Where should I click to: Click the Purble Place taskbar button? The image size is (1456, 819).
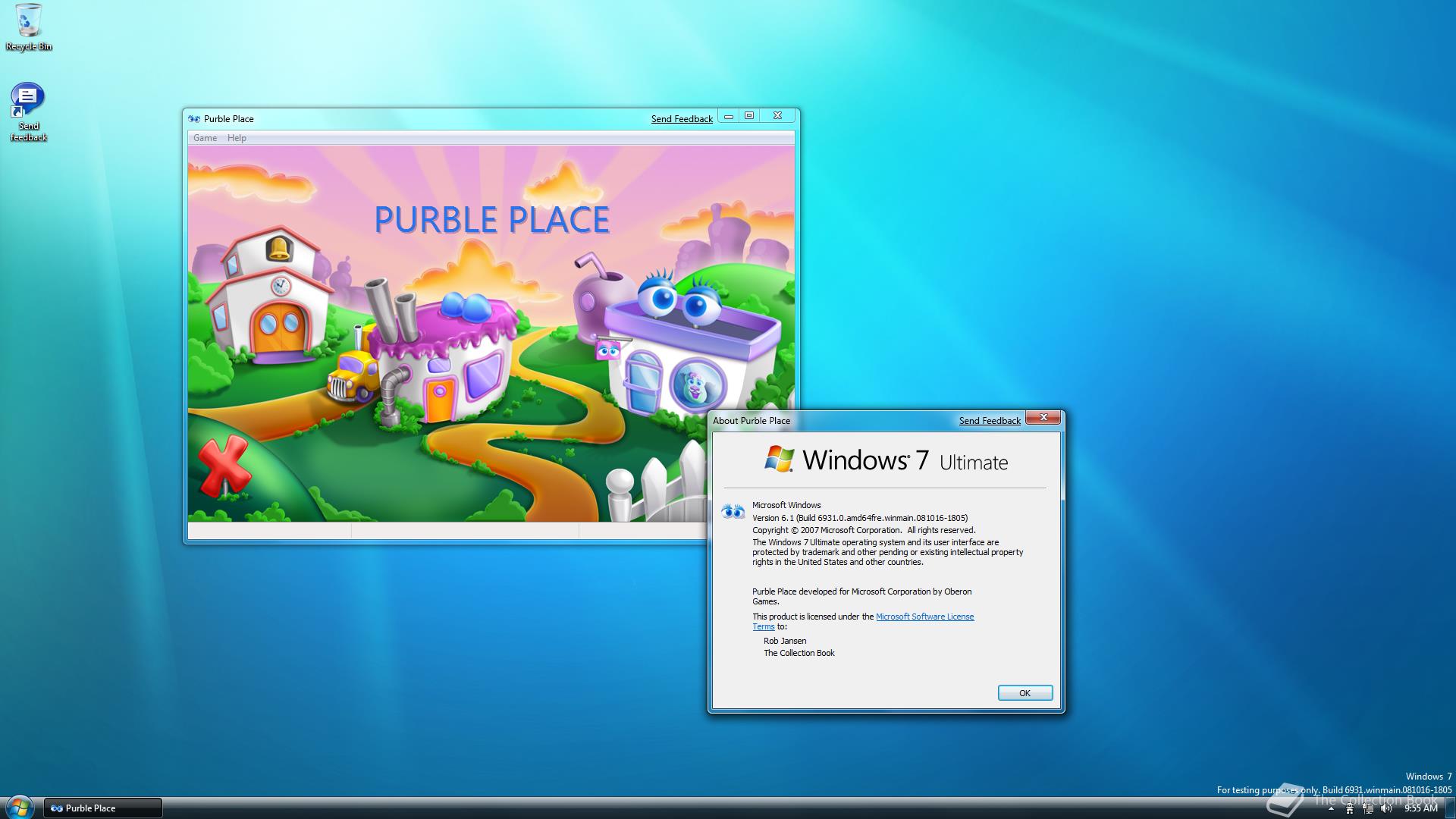[x=103, y=808]
